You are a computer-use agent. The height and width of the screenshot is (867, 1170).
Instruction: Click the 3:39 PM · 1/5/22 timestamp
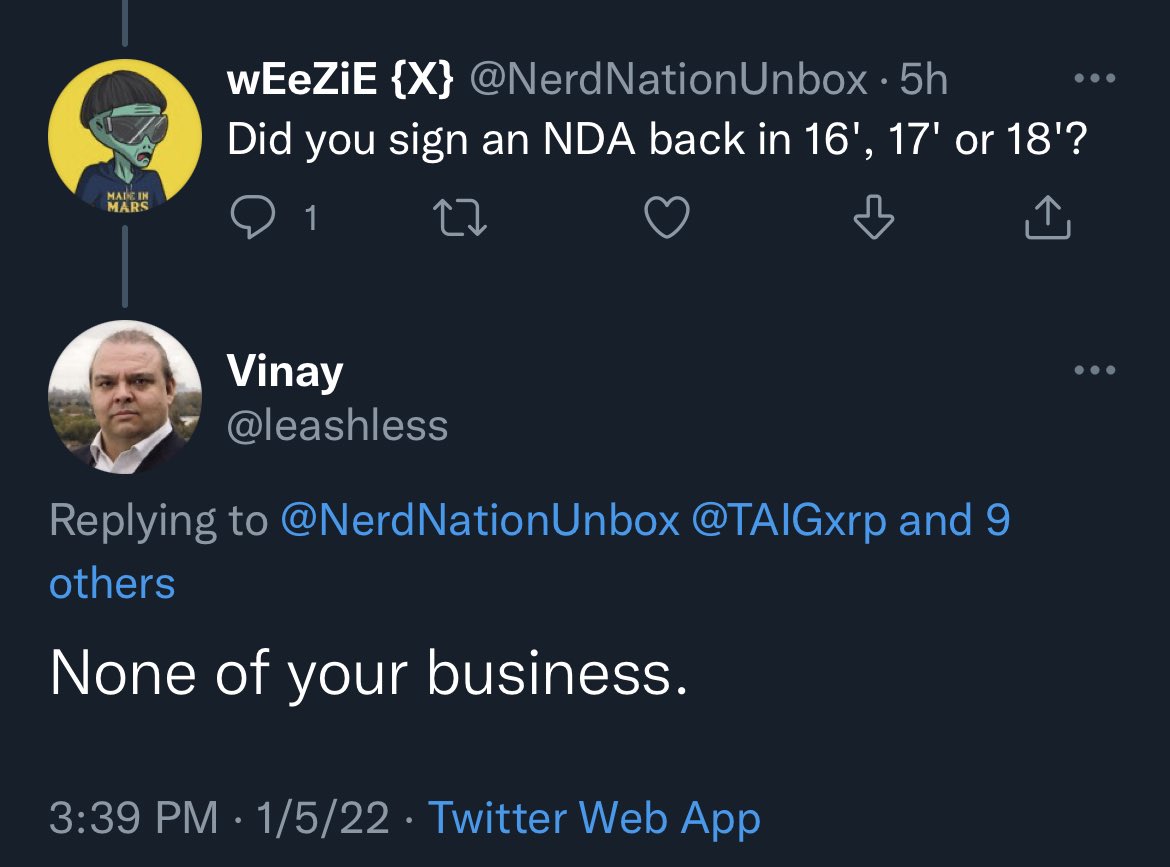[219, 818]
